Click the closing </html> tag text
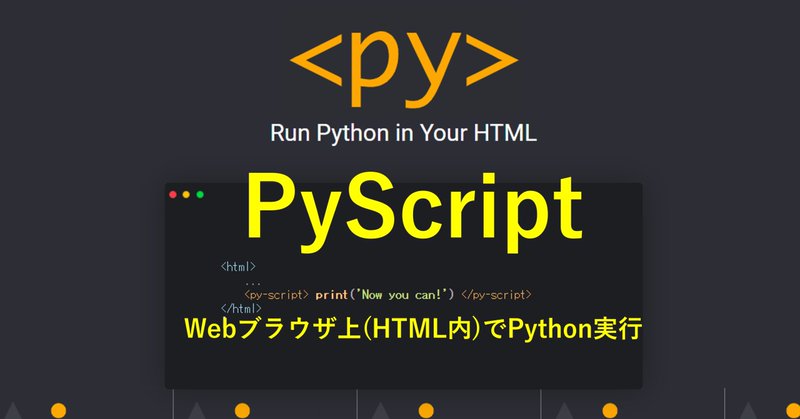This screenshot has width=800, height=419. pos(241,308)
